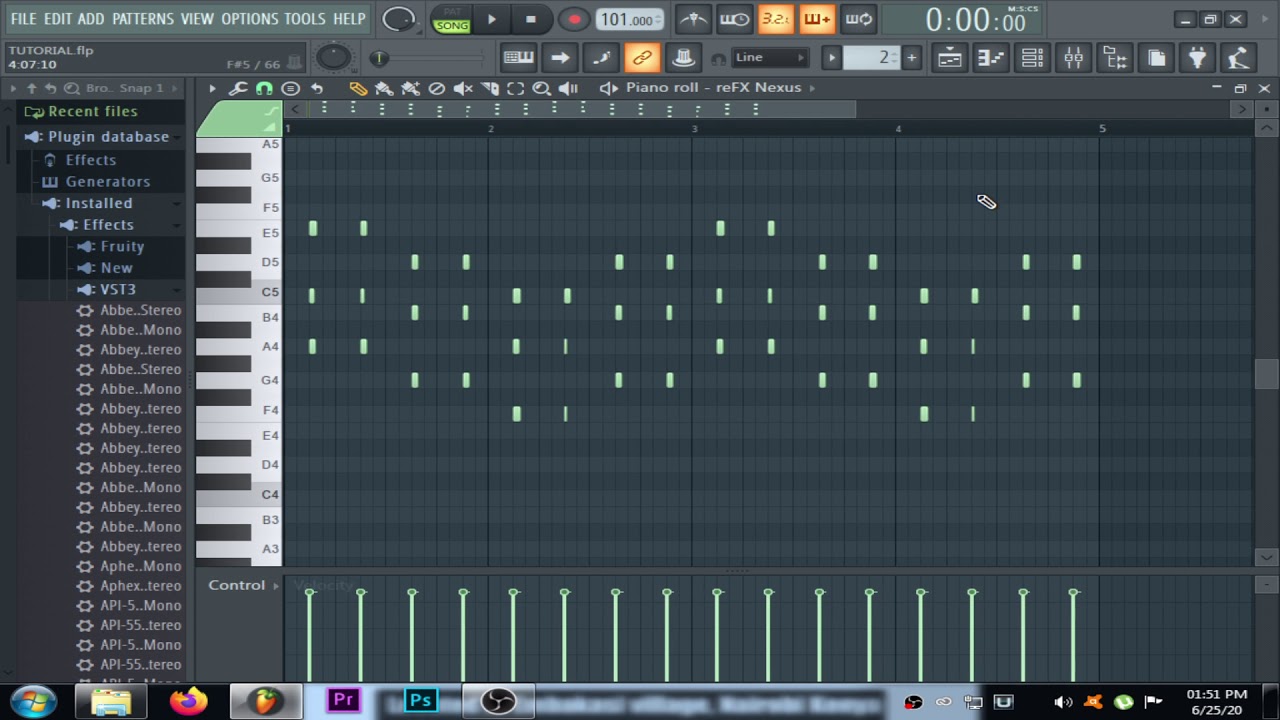Screen dimensions: 1280x720
Task: Open the Line snap dropdown
Action: pos(769,58)
